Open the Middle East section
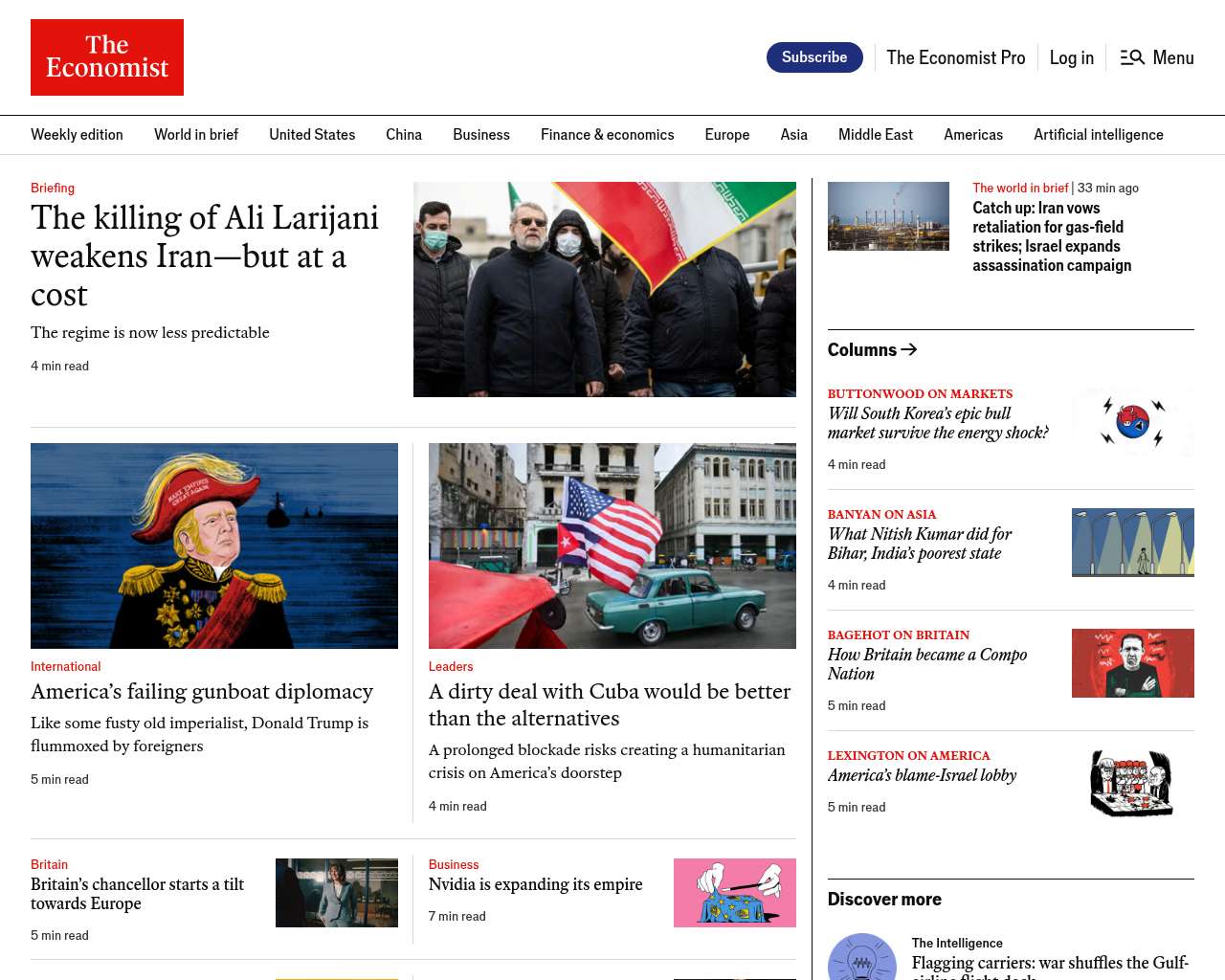1225x980 pixels. [876, 135]
